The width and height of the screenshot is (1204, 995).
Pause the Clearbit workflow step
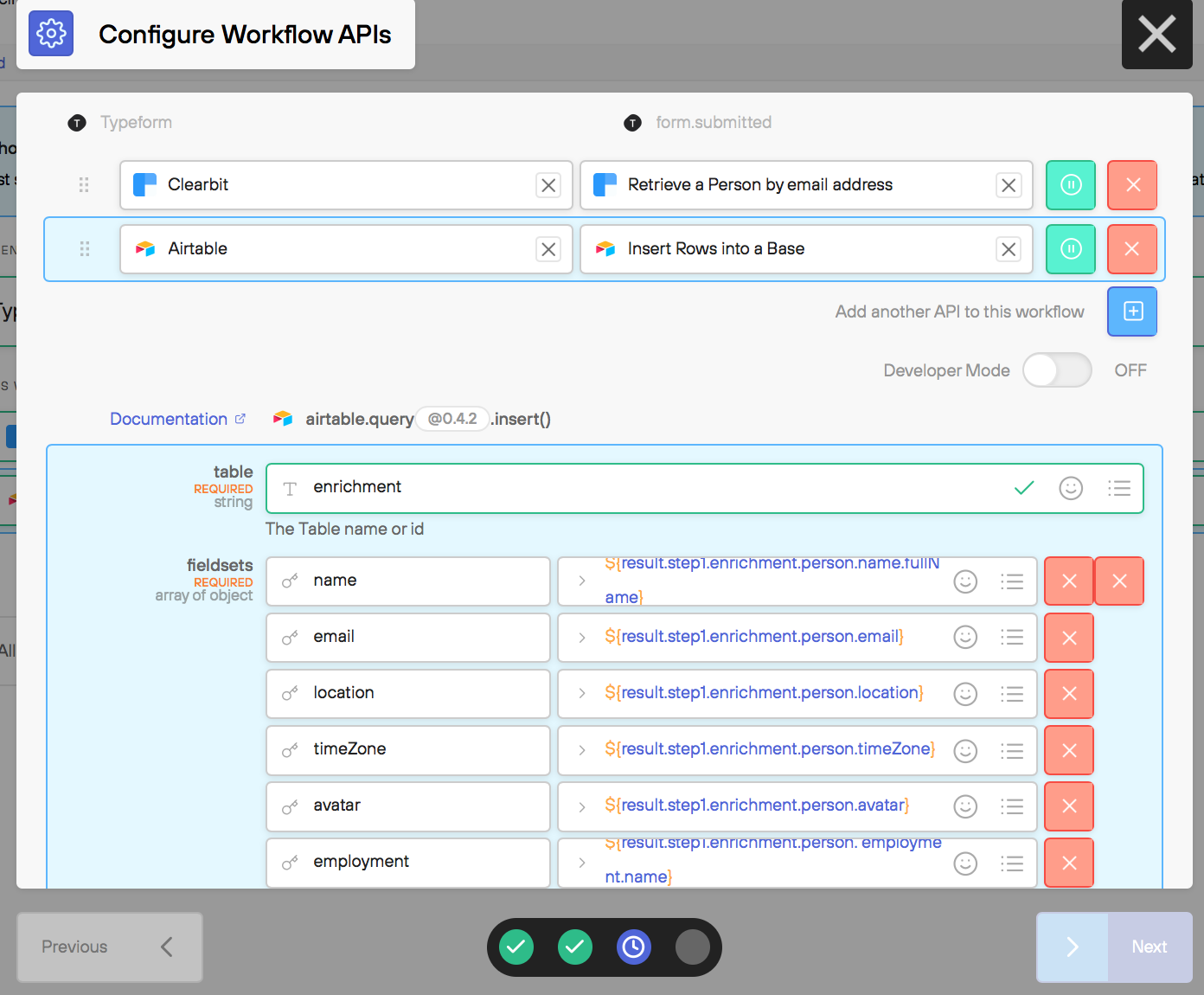[1071, 185]
